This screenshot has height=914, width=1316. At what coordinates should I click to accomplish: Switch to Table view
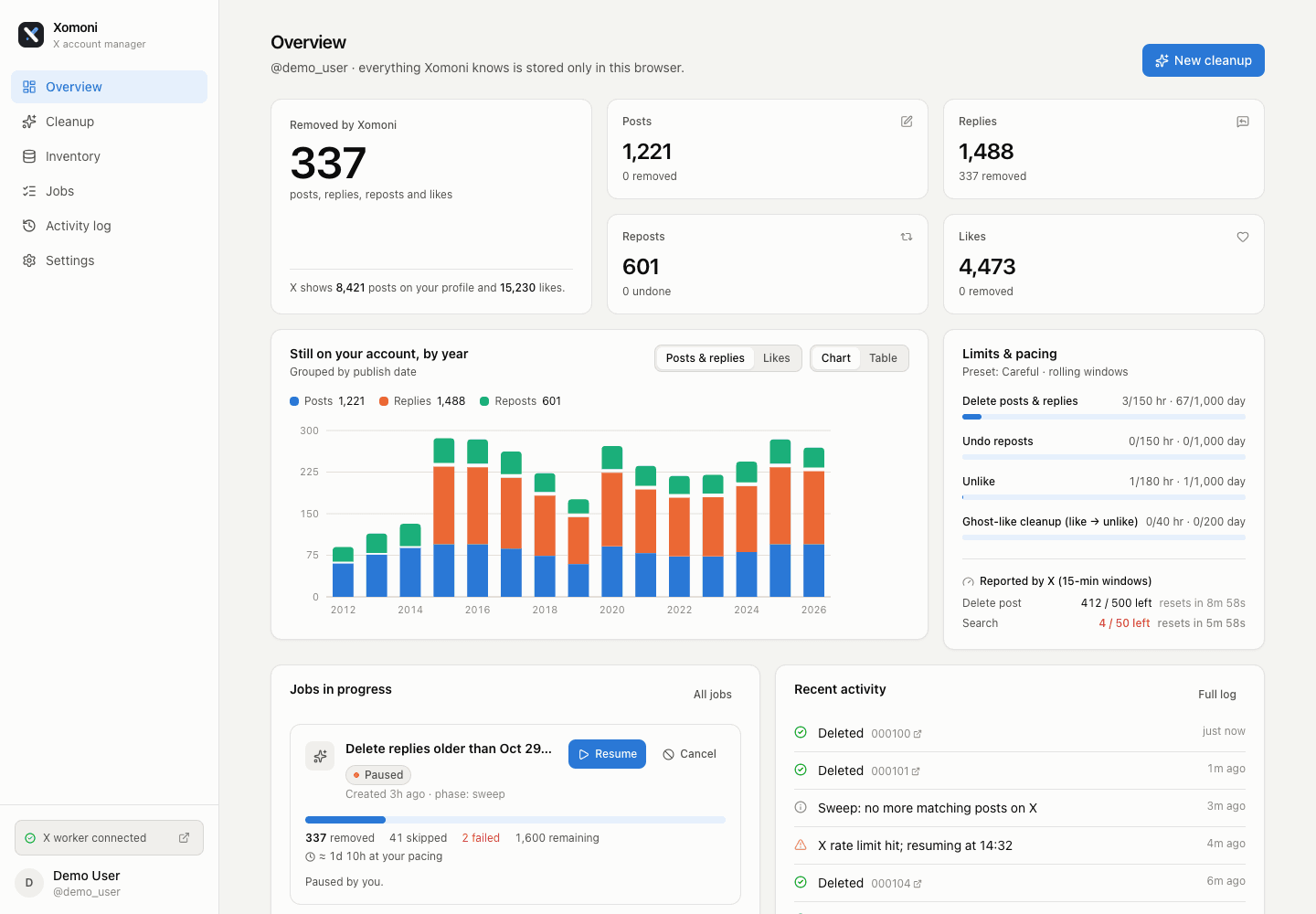point(883,358)
